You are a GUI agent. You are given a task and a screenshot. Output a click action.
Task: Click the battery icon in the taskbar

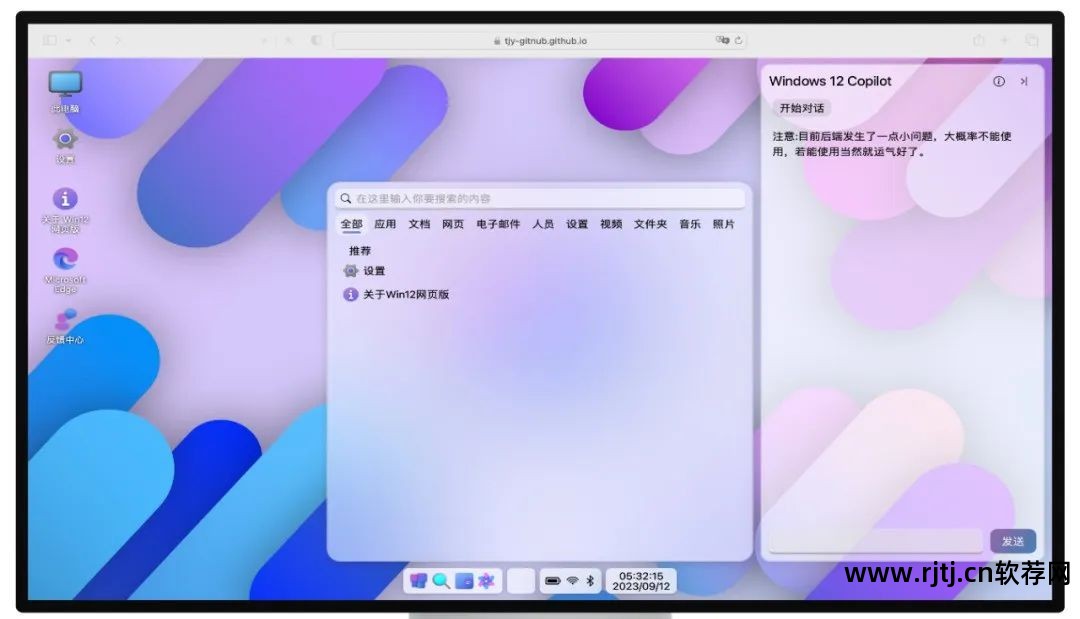[x=552, y=580]
